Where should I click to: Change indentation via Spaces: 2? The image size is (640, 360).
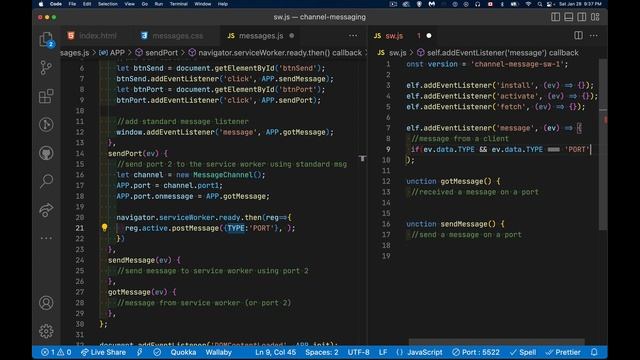[322, 352]
